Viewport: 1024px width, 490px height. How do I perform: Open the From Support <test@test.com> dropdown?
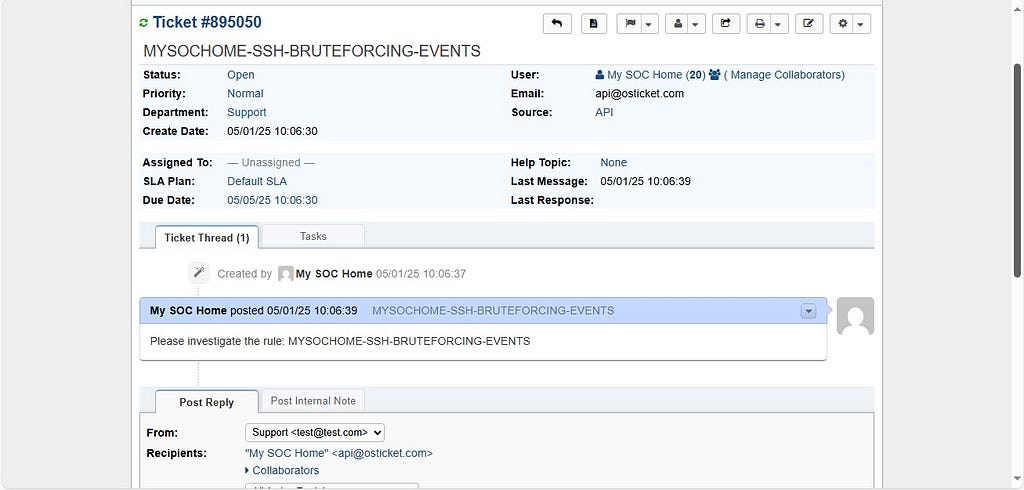pyautogui.click(x=315, y=433)
